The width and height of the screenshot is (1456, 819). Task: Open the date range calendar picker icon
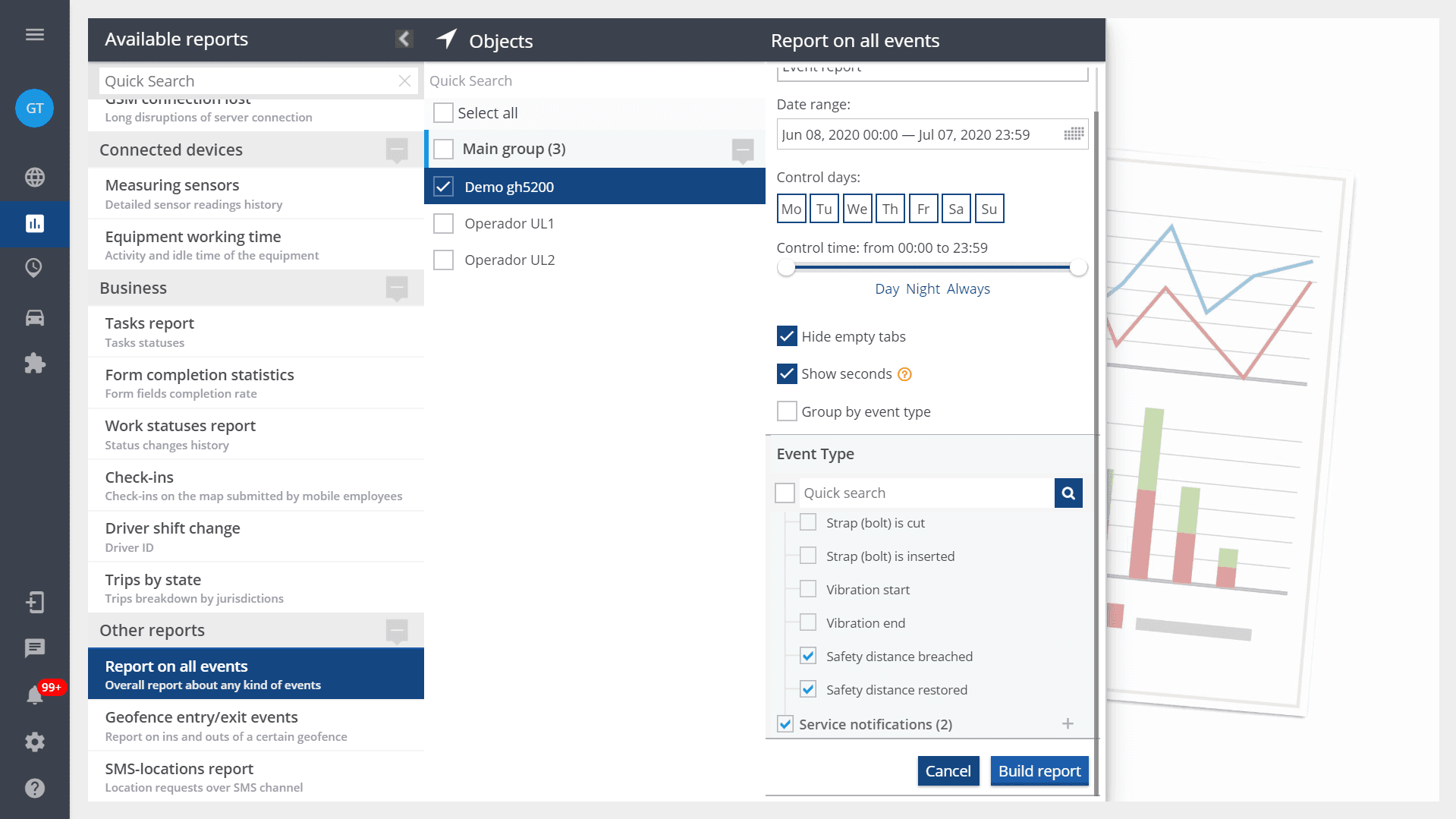(x=1073, y=134)
